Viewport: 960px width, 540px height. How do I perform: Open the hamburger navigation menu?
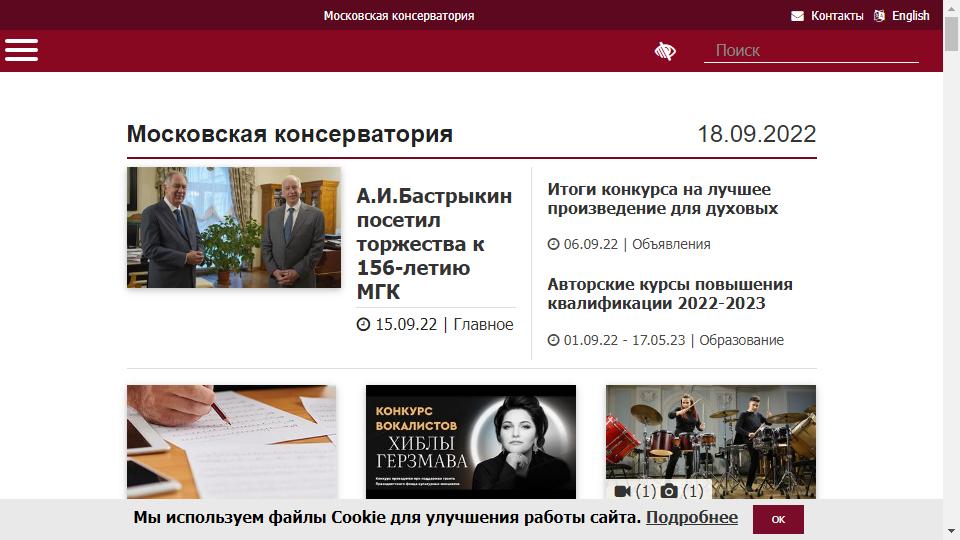click(x=21, y=50)
